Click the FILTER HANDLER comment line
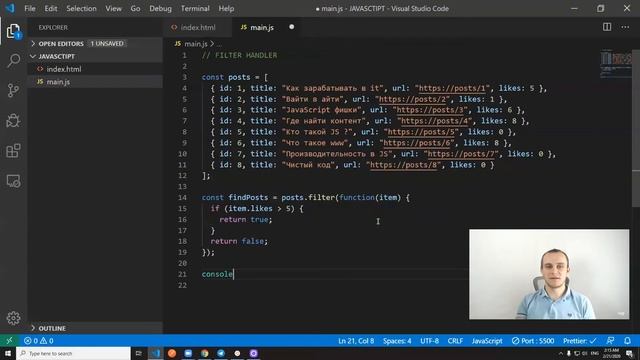Image resolution: width=640 pixels, height=360 pixels. (x=239, y=55)
